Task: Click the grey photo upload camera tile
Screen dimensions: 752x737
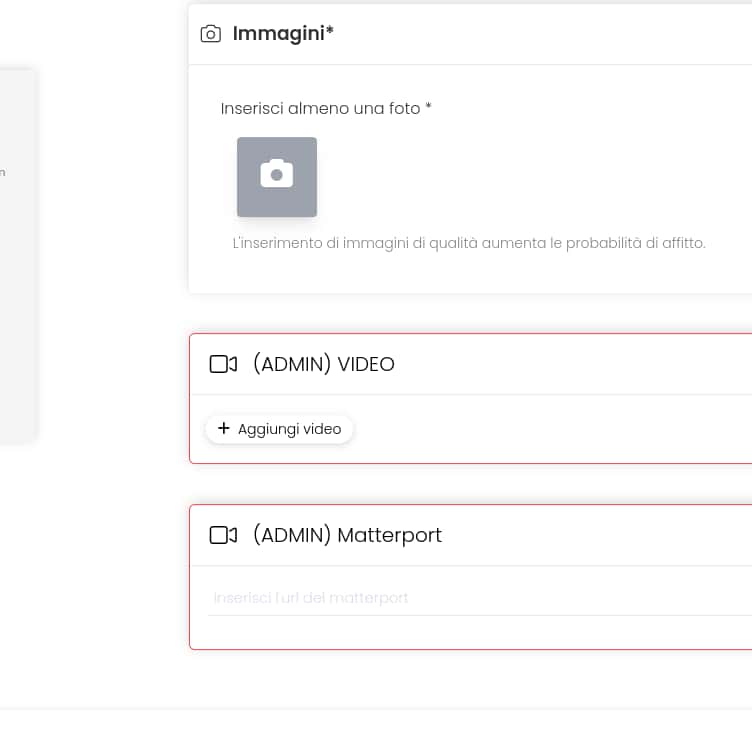Action: (277, 177)
